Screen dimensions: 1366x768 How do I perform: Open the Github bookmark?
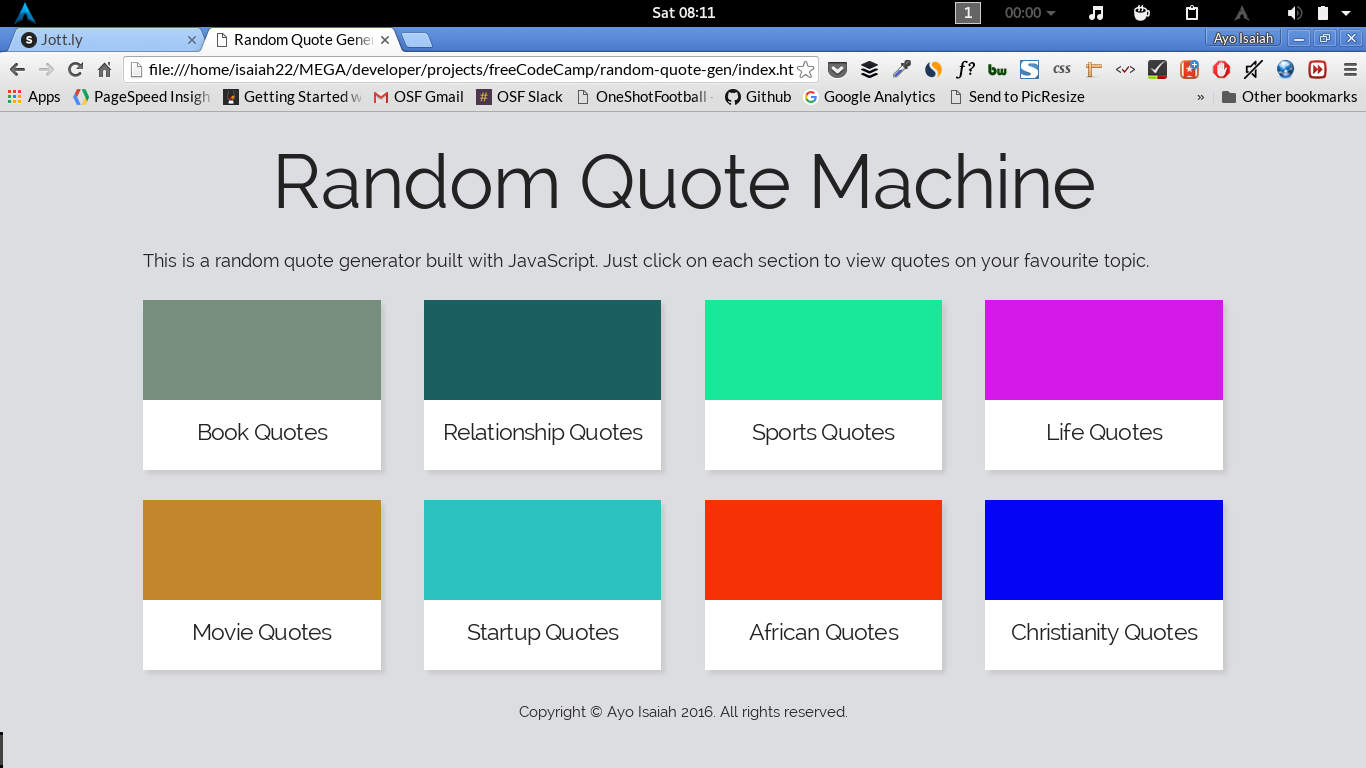pyautogui.click(x=758, y=97)
